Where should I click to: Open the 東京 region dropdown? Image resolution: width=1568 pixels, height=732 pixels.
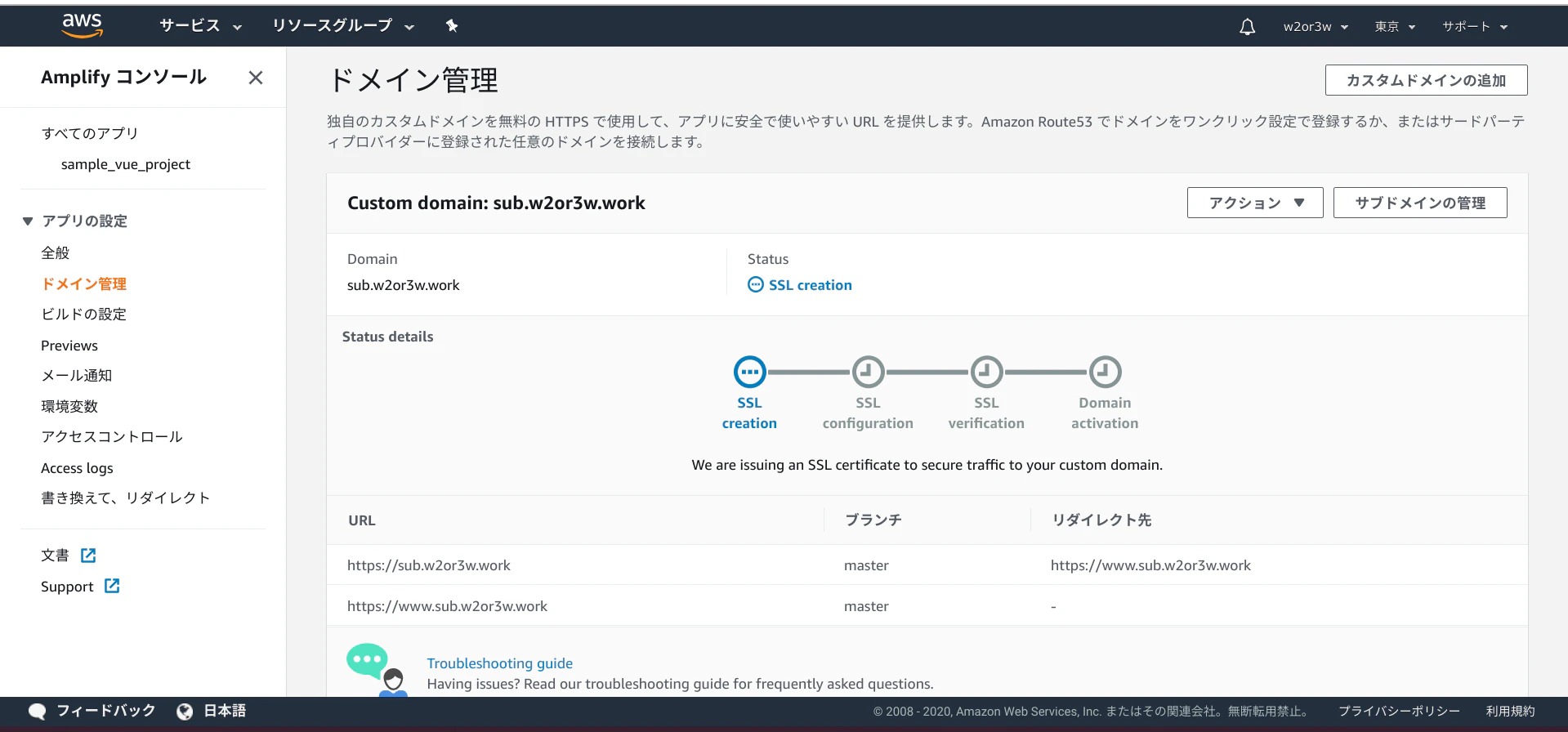[x=1395, y=27]
